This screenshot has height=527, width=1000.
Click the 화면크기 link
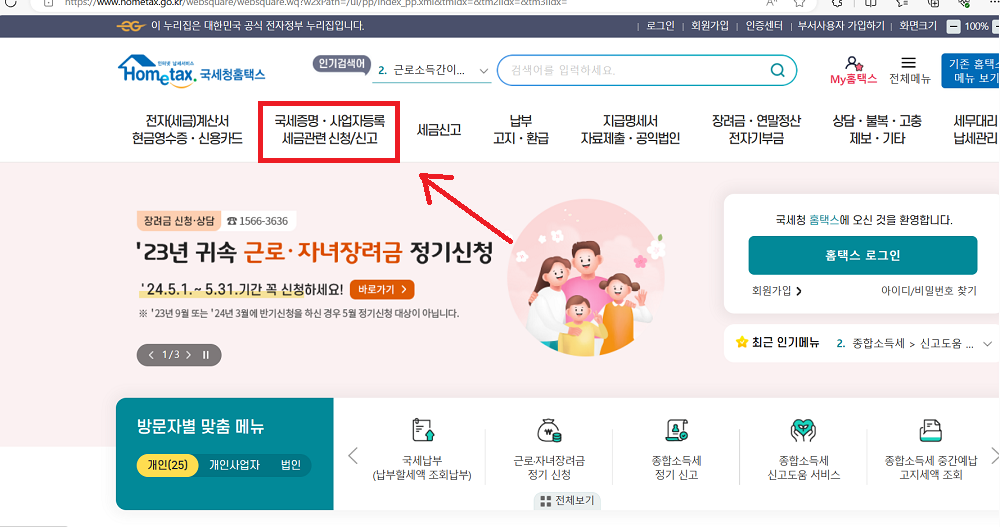pyautogui.click(x=918, y=26)
